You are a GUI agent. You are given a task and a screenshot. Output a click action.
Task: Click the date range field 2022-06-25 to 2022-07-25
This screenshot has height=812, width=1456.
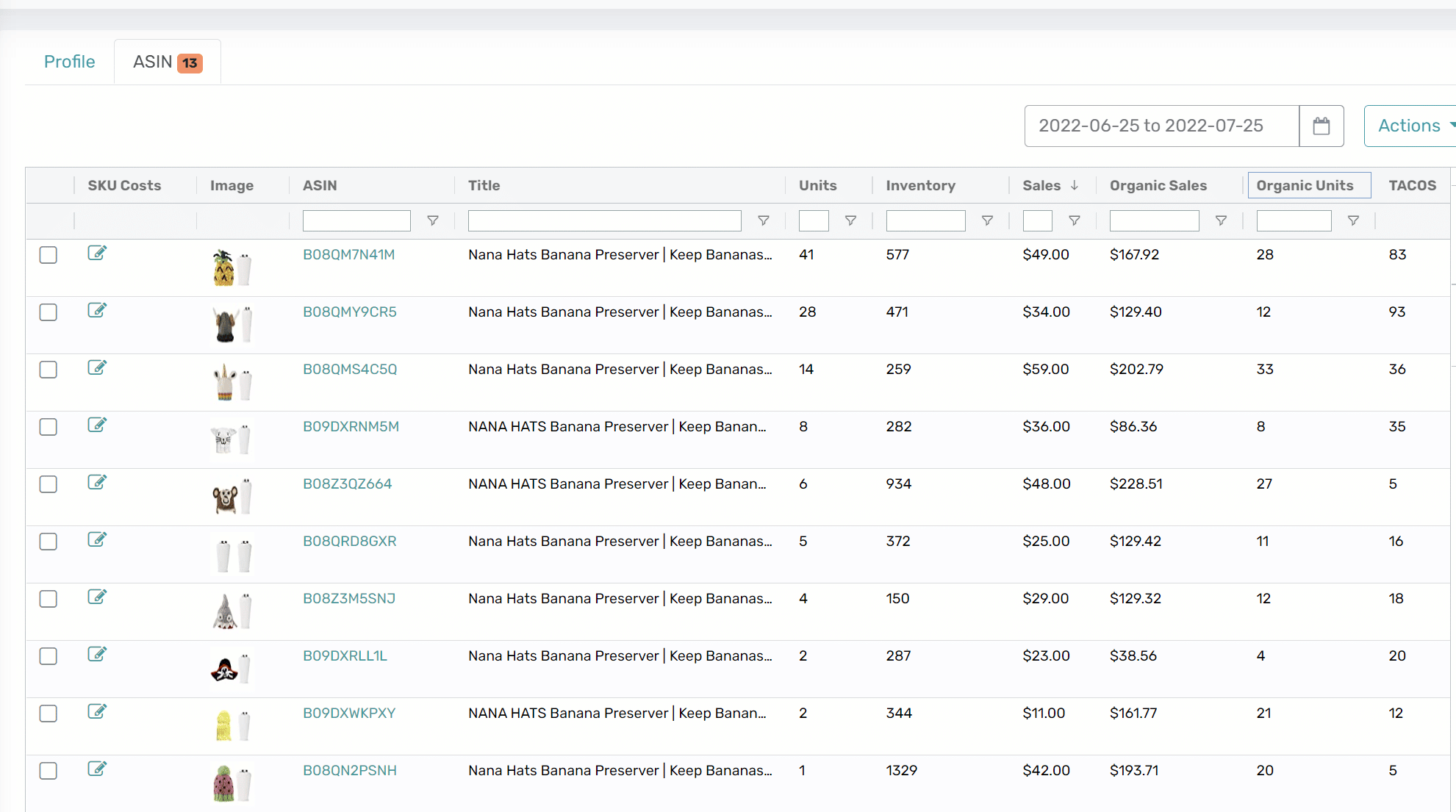coord(1161,126)
